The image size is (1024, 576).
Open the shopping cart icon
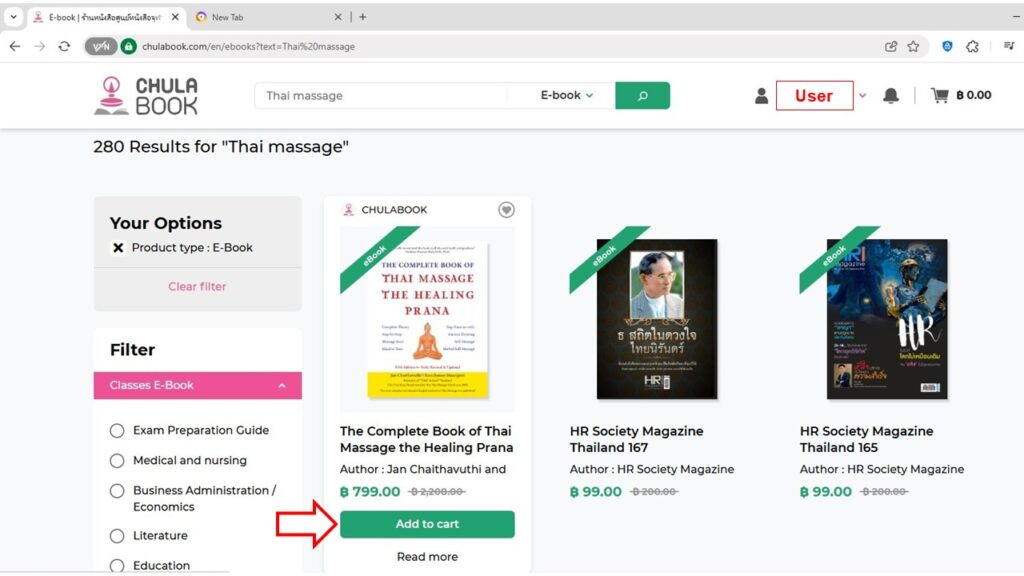click(939, 96)
